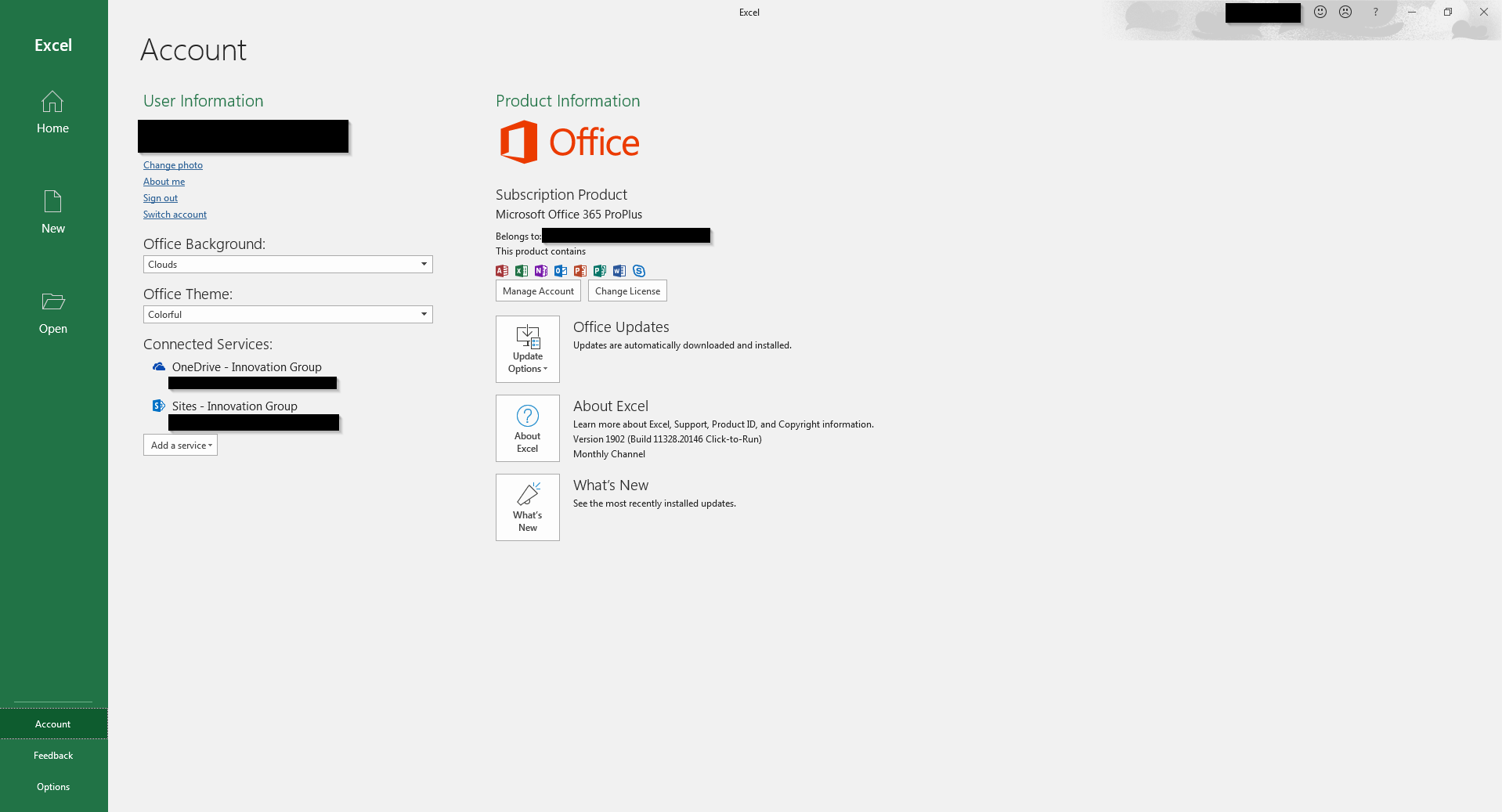Click the Publisher product icon

pyautogui.click(x=600, y=271)
